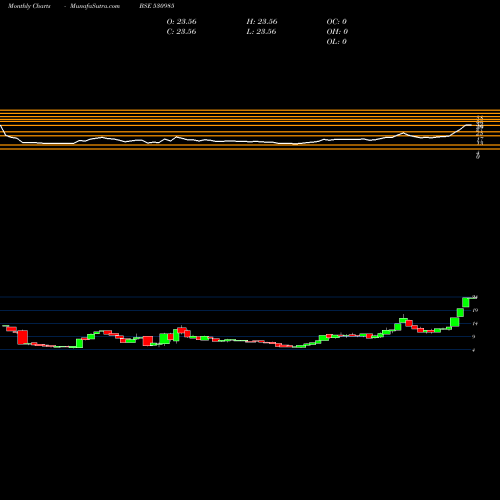Select the "L: 23.56" low value
Image resolution: width=500 pixels, height=500 pixels.
(x=262, y=32)
